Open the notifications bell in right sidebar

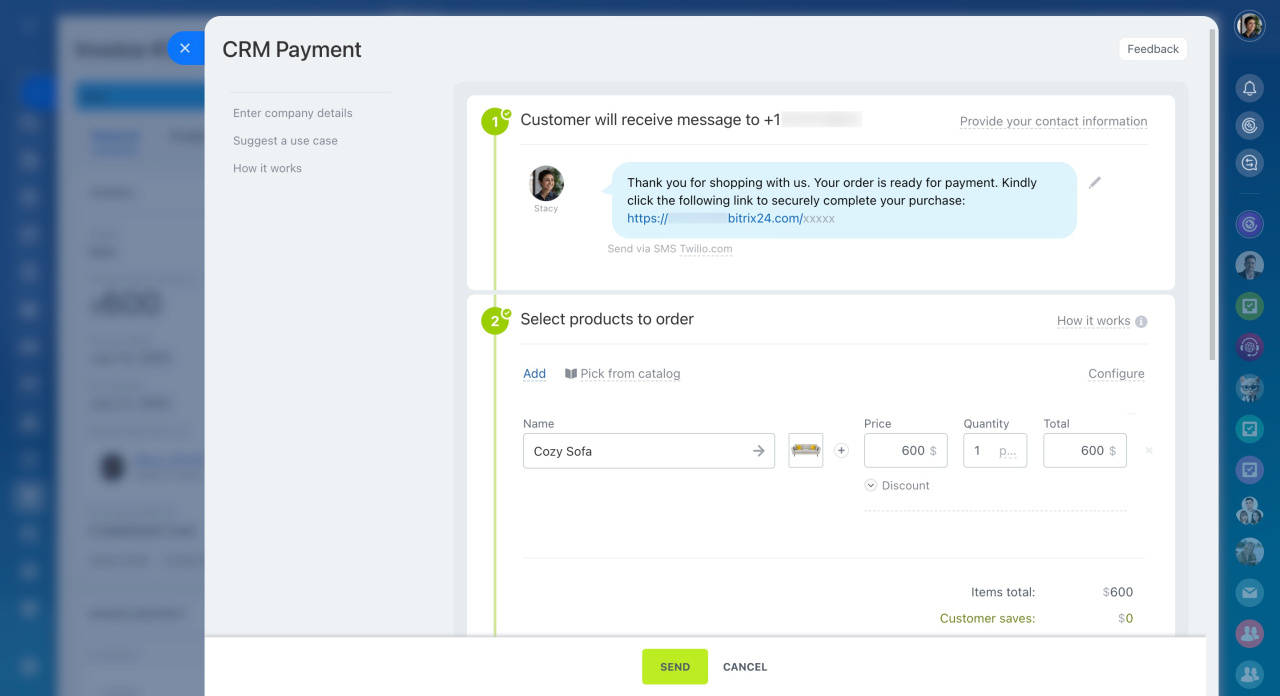tap(1249, 89)
